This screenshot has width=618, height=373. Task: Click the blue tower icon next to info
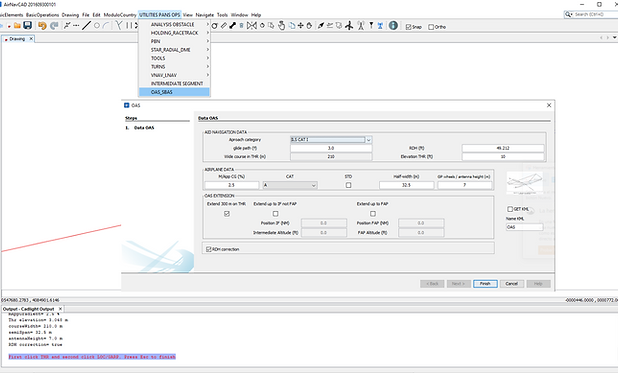(x=380, y=26)
